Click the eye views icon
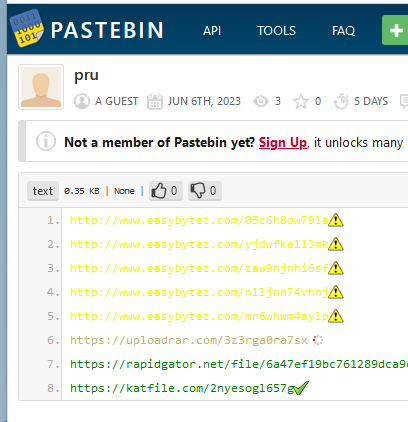The width and height of the screenshot is (408, 422). point(261,101)
